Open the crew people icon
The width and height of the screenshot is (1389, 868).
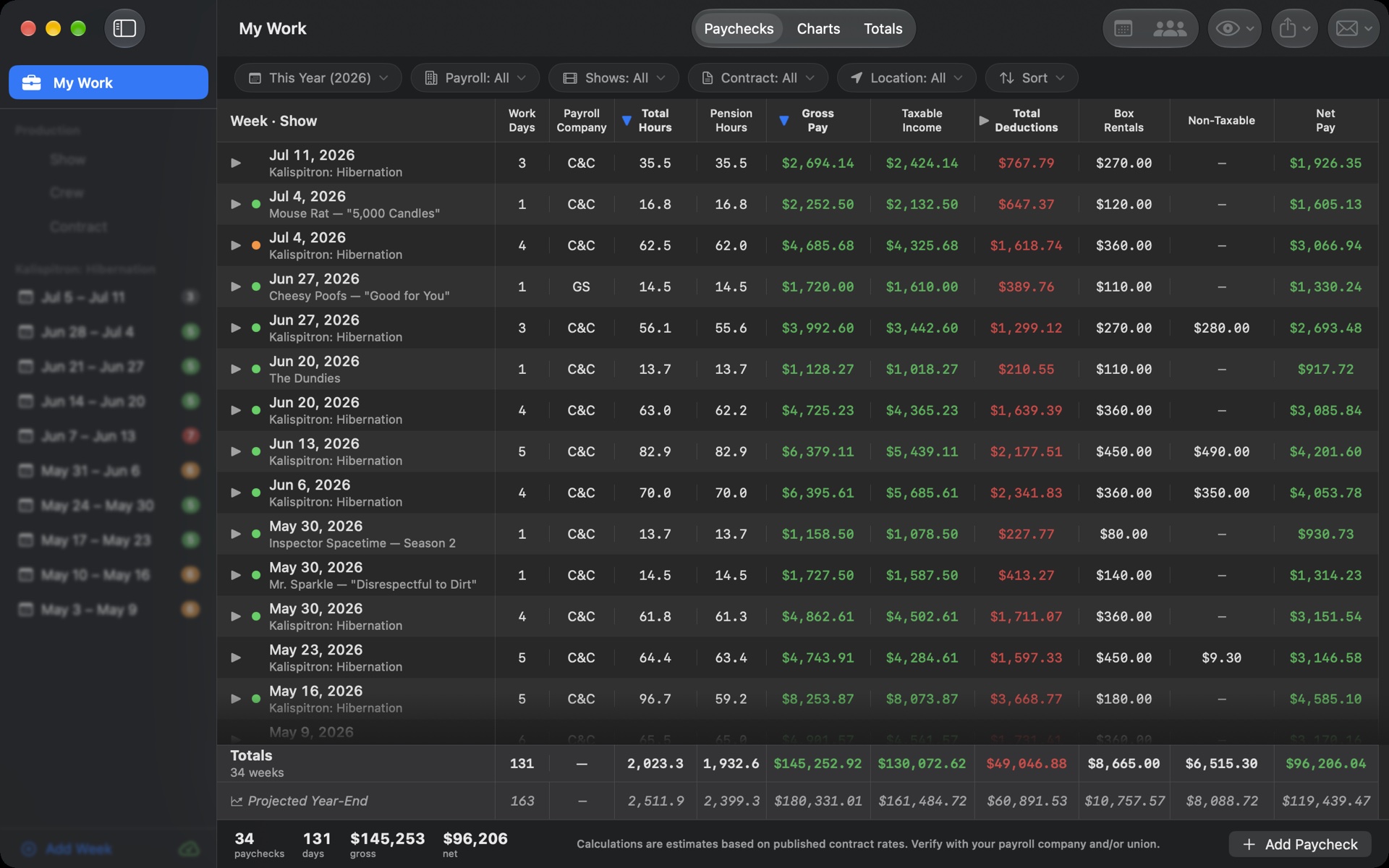point(1169,28)
